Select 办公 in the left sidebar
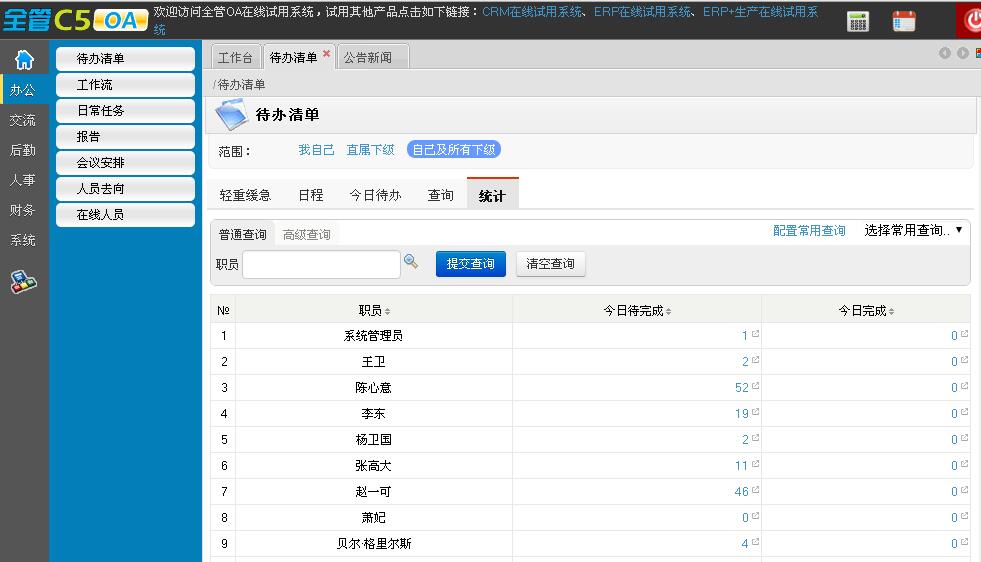 pyautogui.click(x=23, y=90)
